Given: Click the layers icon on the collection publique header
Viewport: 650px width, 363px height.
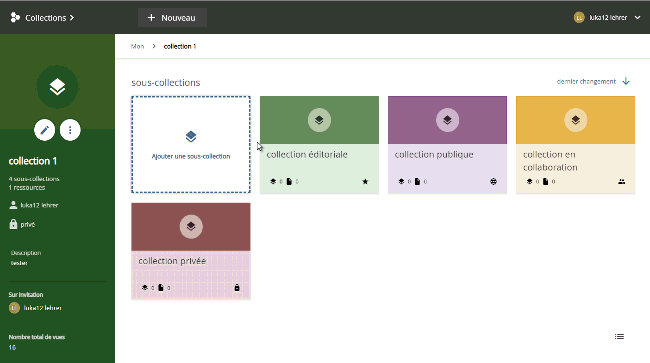Looking at the screenshot, I should click(447, 120).
